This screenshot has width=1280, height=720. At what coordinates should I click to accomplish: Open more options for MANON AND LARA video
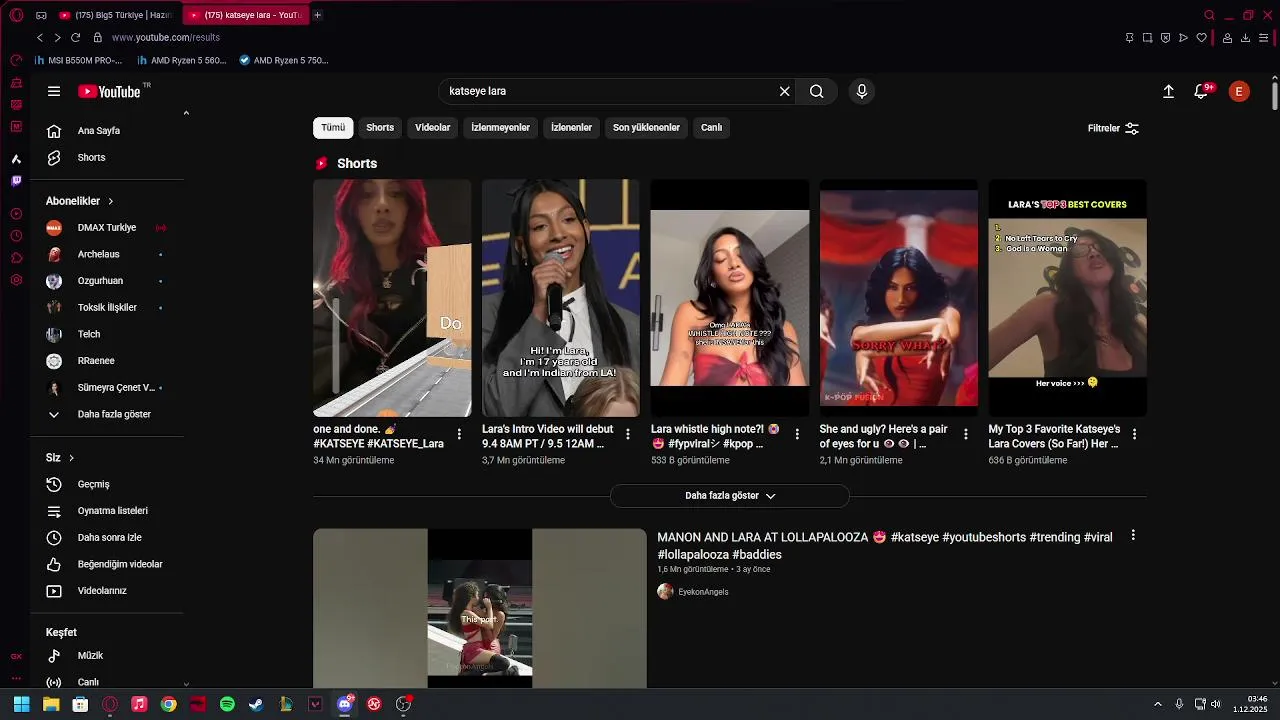coord(1133,536)
